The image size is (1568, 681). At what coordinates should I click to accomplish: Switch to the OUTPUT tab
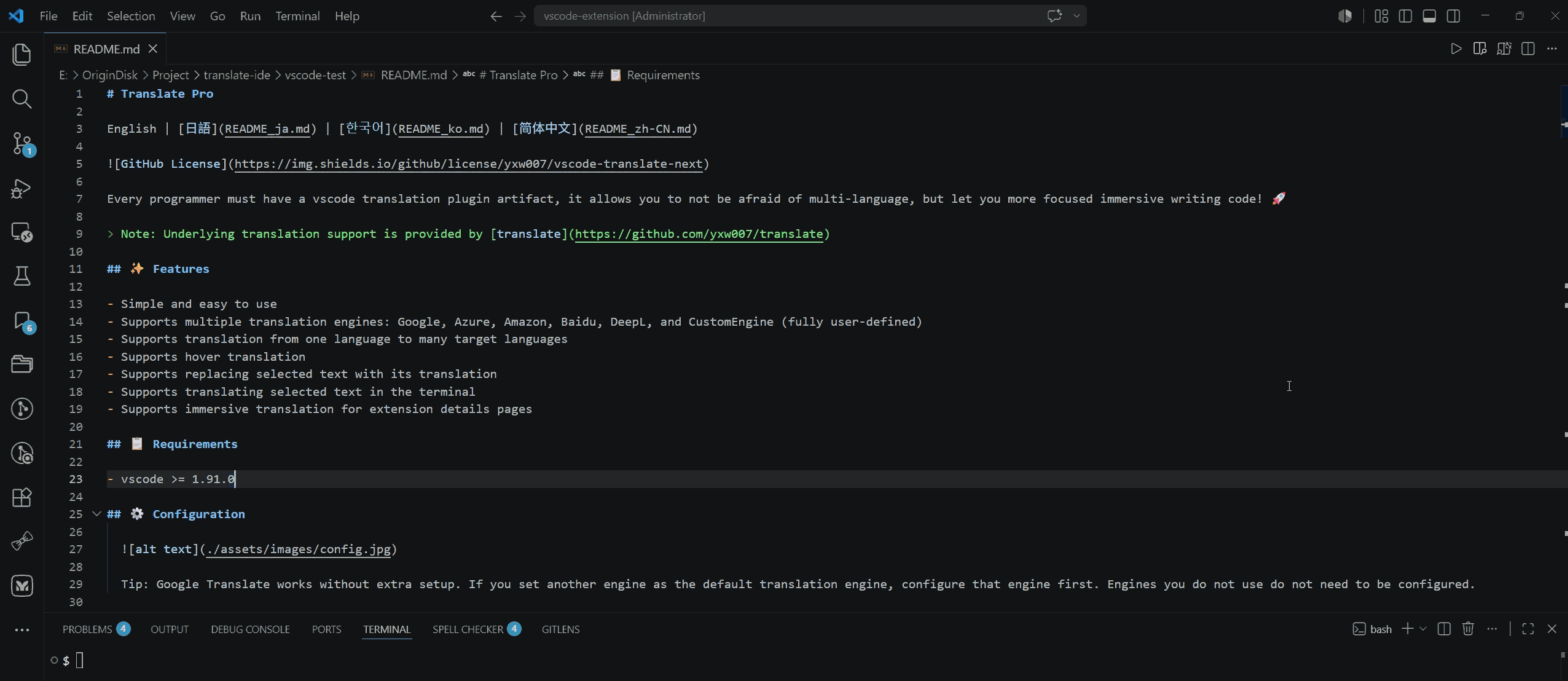170,629
